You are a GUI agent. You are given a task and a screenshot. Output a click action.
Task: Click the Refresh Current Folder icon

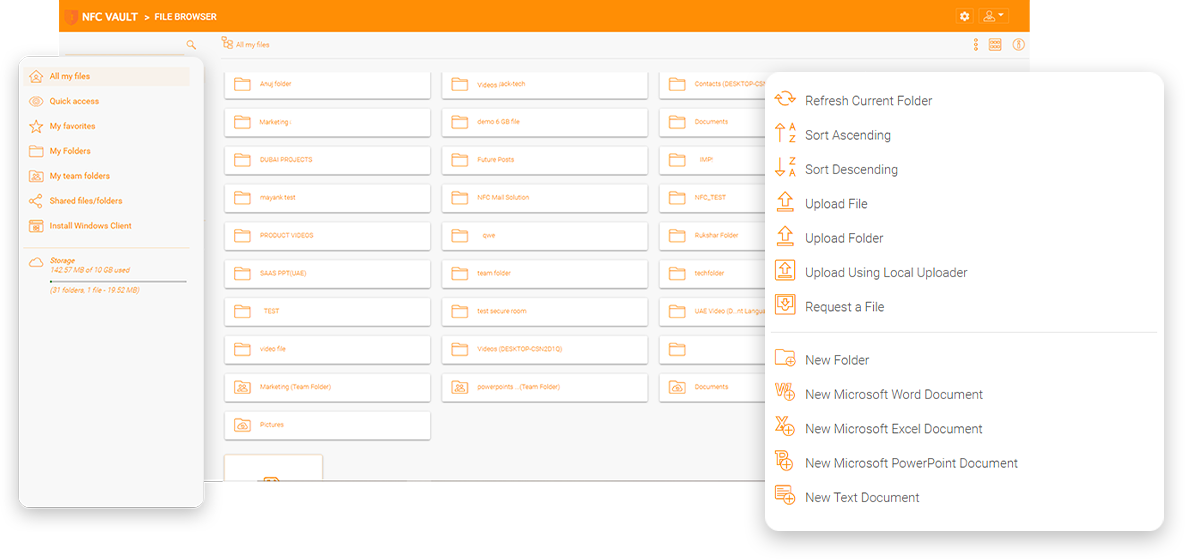(786, 100)
